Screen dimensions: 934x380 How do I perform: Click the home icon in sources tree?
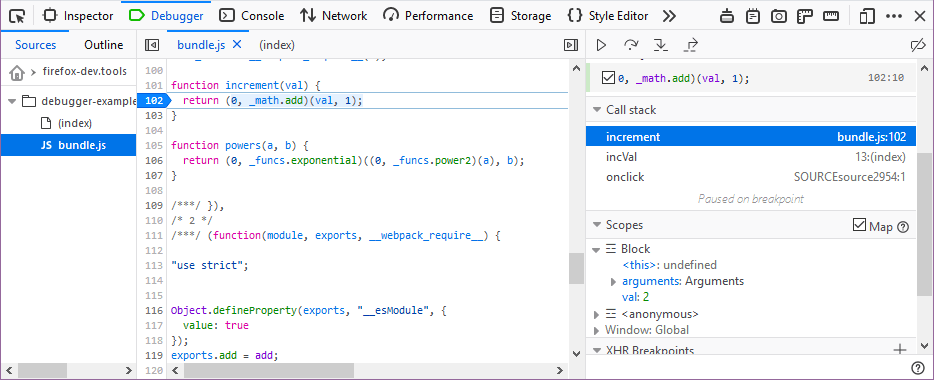pos(17,73)
